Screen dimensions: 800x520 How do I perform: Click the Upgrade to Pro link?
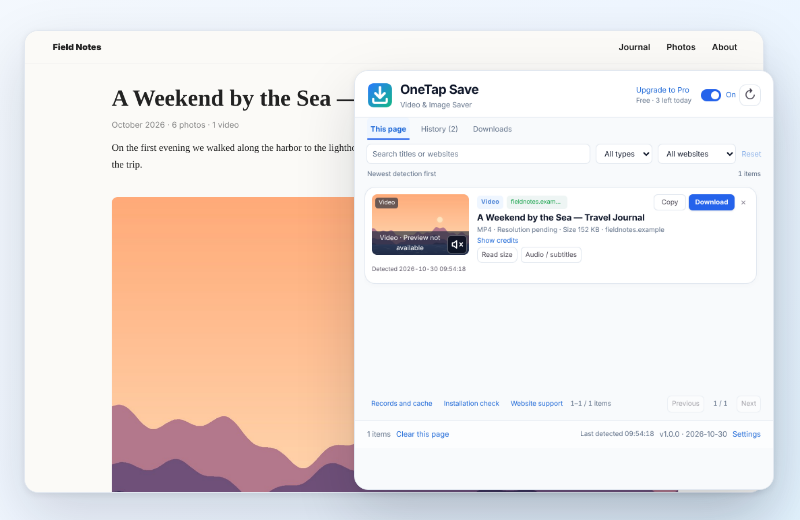662,90
